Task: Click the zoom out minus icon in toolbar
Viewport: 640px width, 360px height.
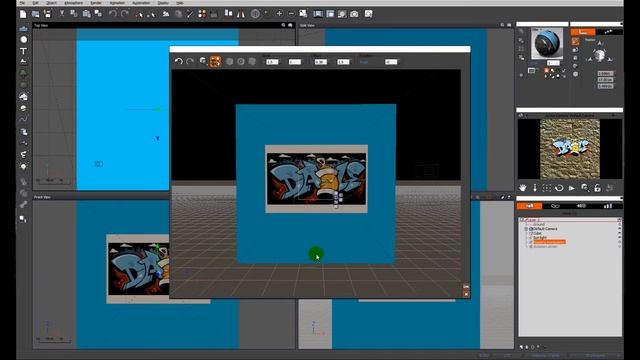Action: (291, 14)
